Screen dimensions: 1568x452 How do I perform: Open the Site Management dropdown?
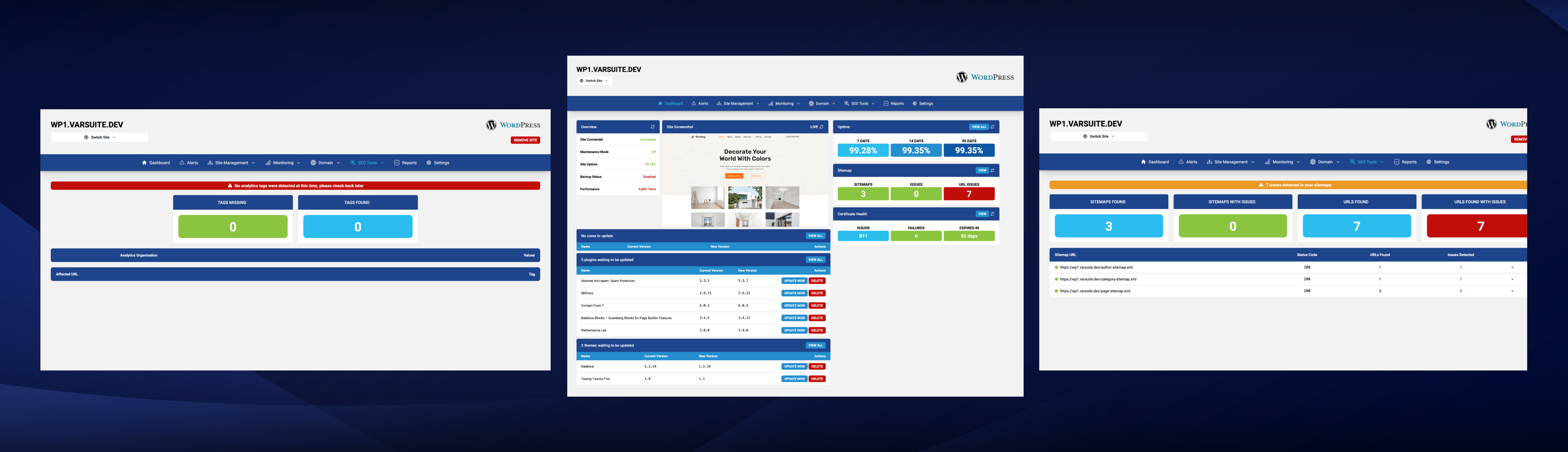point(738,103)
